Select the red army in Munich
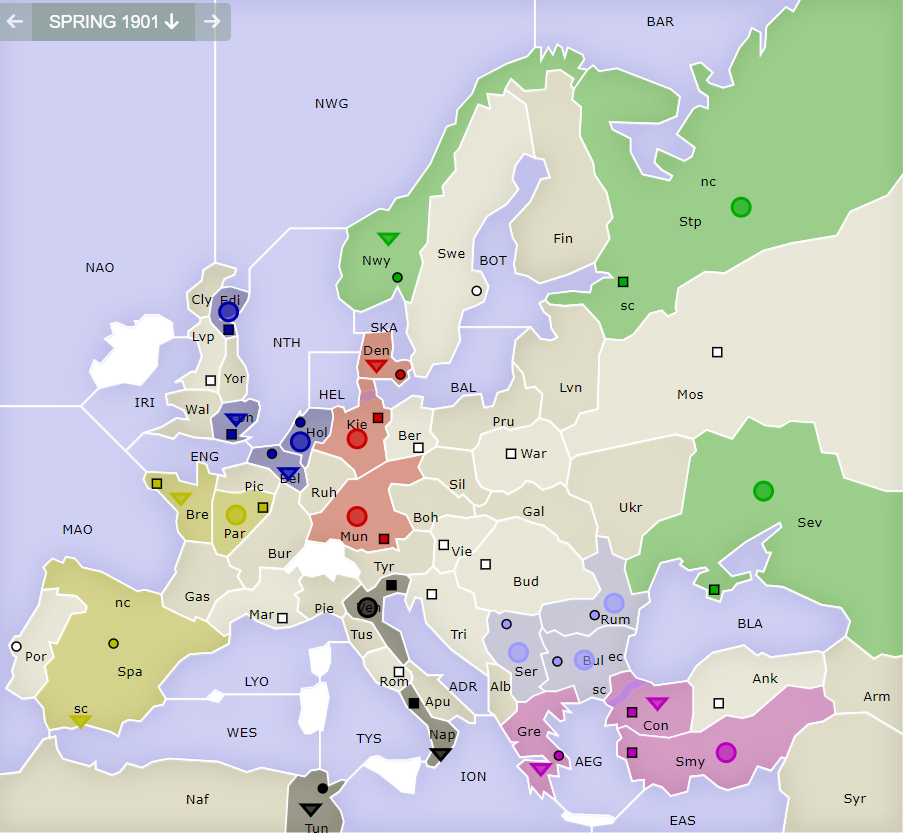 [x=357, y=516]
